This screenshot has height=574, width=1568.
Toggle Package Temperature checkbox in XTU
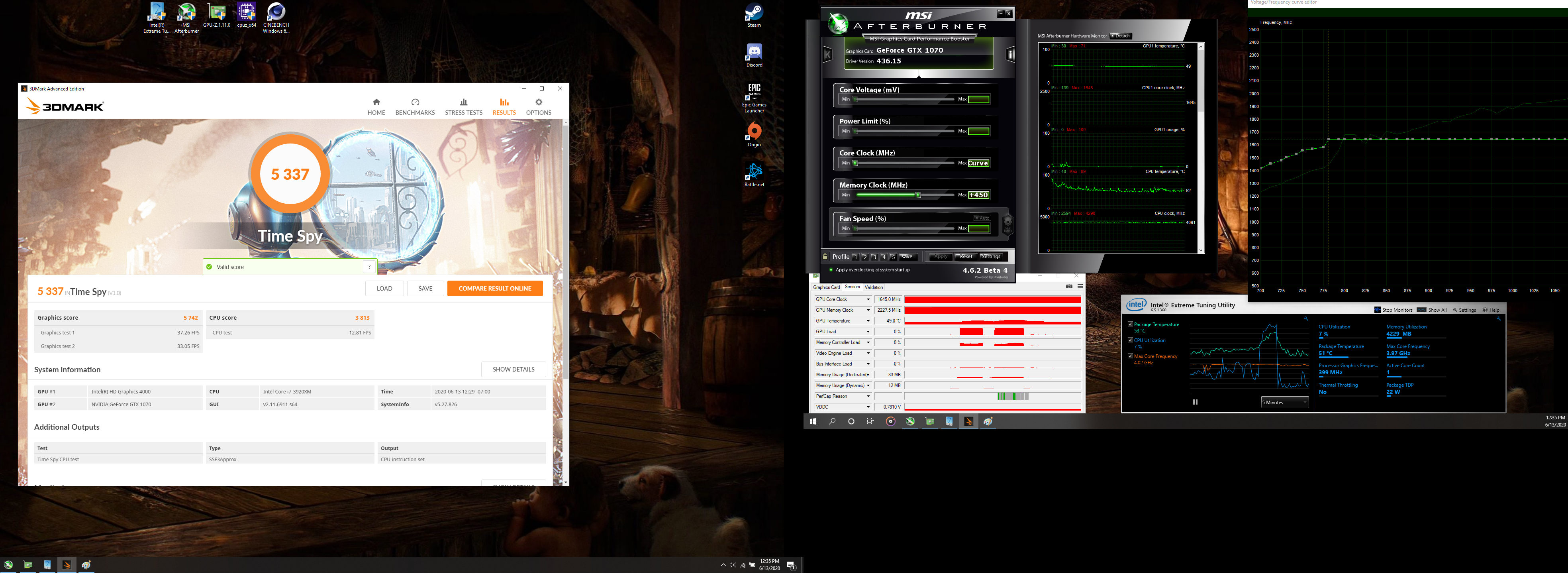[x=1130, y=324]
